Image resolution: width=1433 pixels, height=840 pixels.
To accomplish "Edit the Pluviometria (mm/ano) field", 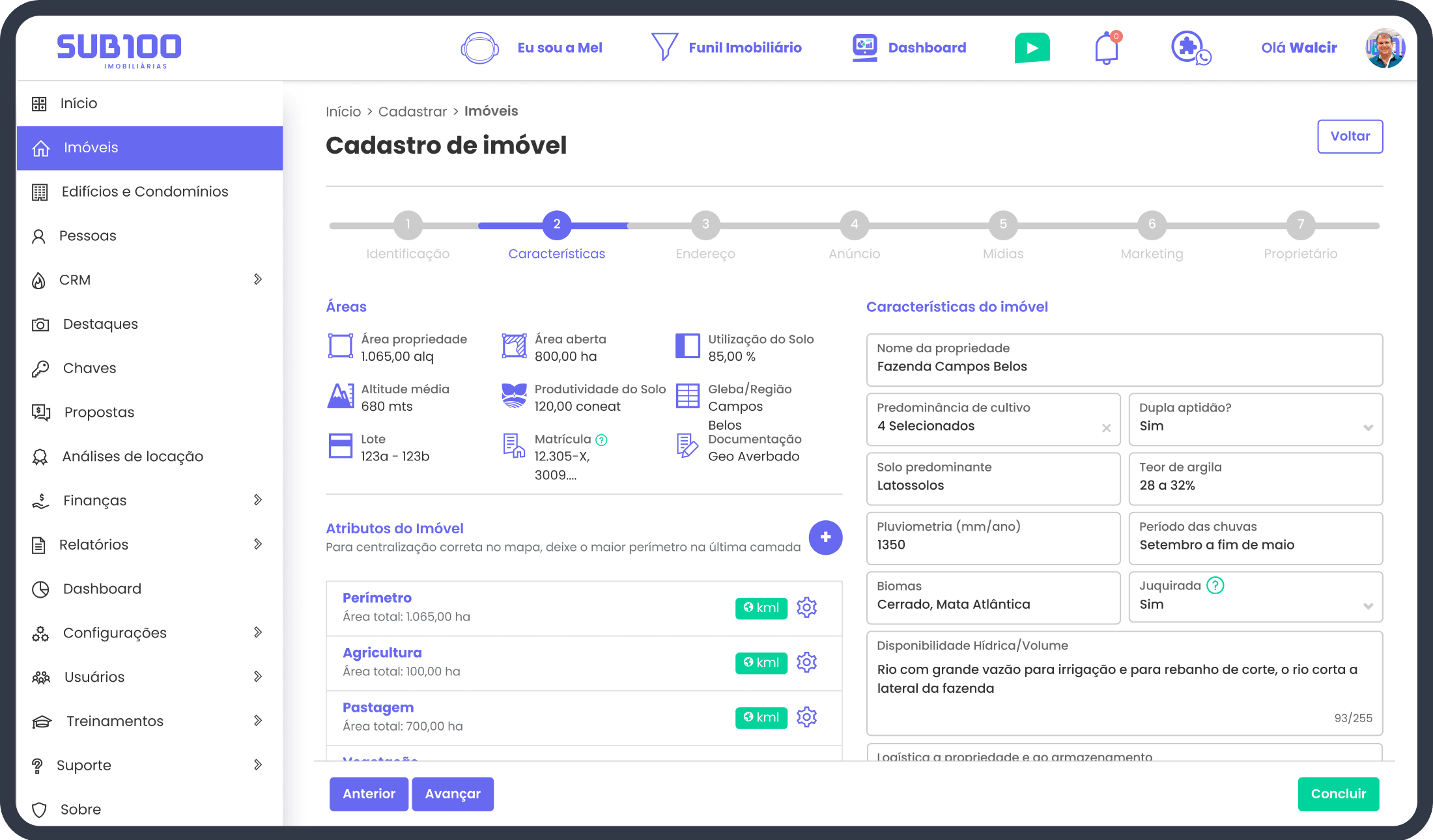I will [993, 538].
